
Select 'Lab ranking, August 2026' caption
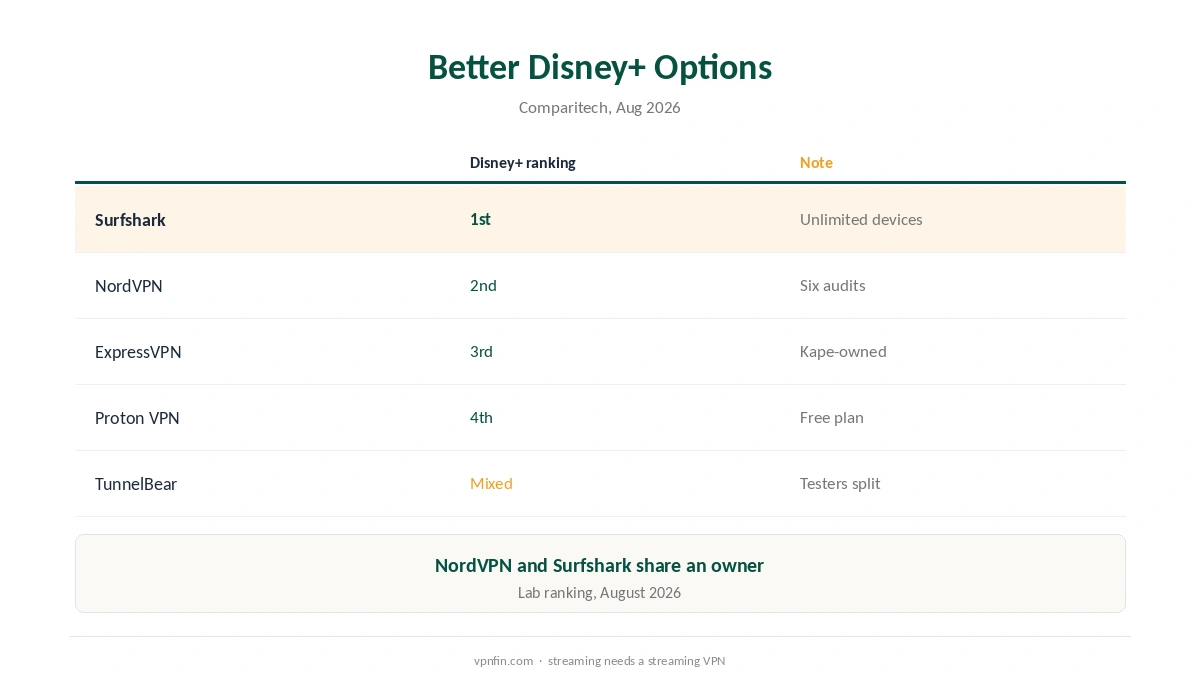(600, 593)
